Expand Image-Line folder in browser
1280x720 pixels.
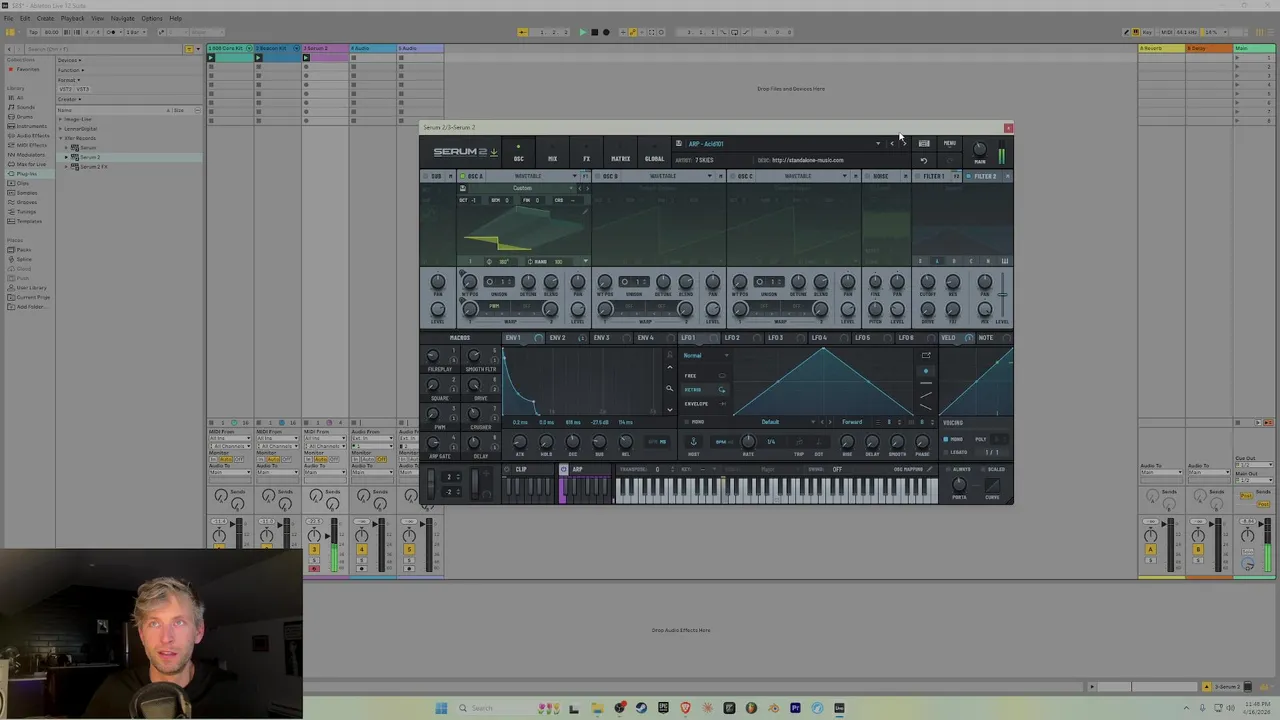[x=60, y=119]
